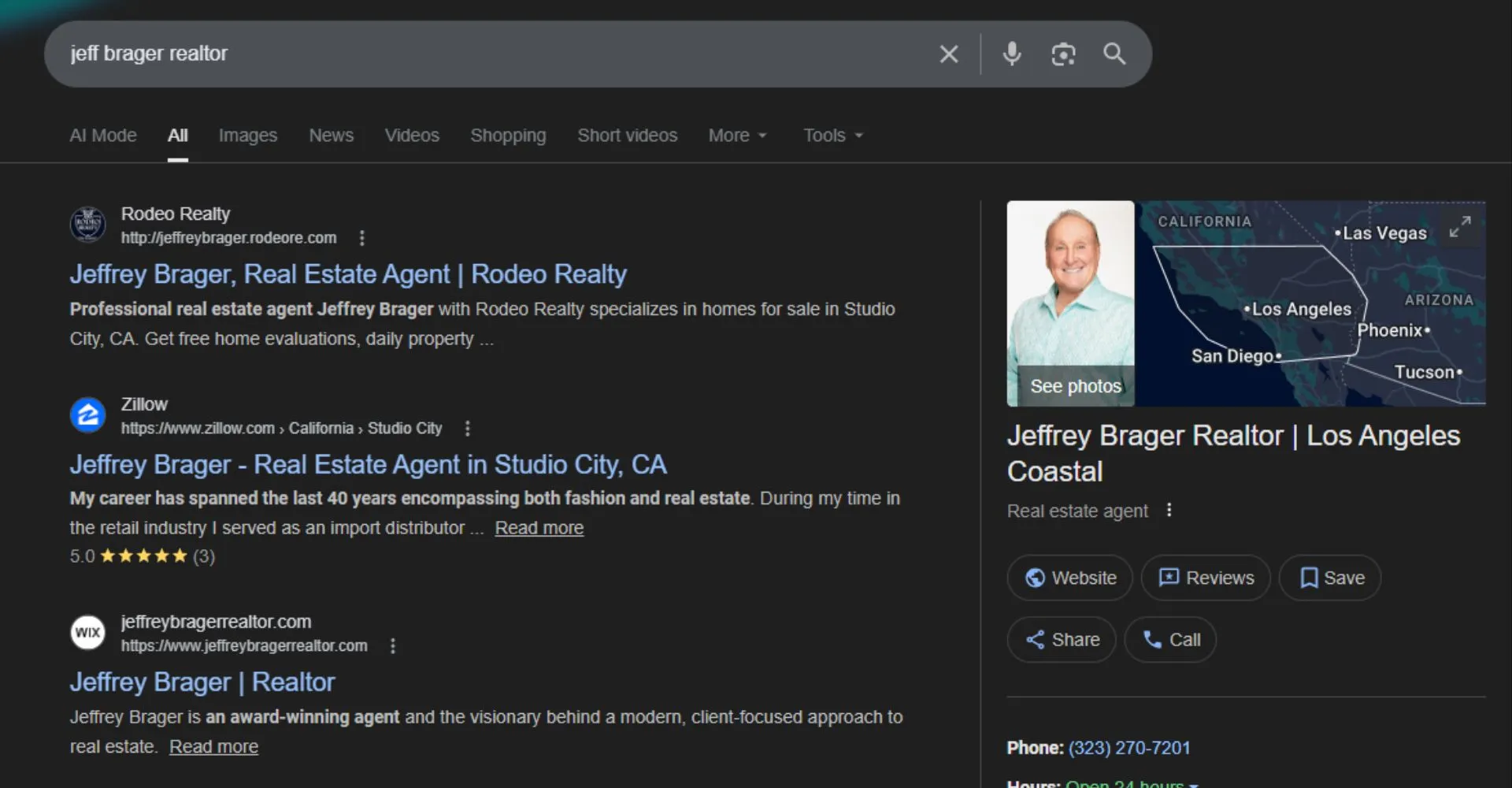Save the Jeffrey Brager listing
The height and width of the screenshot is (788, 1512).
(1330, 578)
